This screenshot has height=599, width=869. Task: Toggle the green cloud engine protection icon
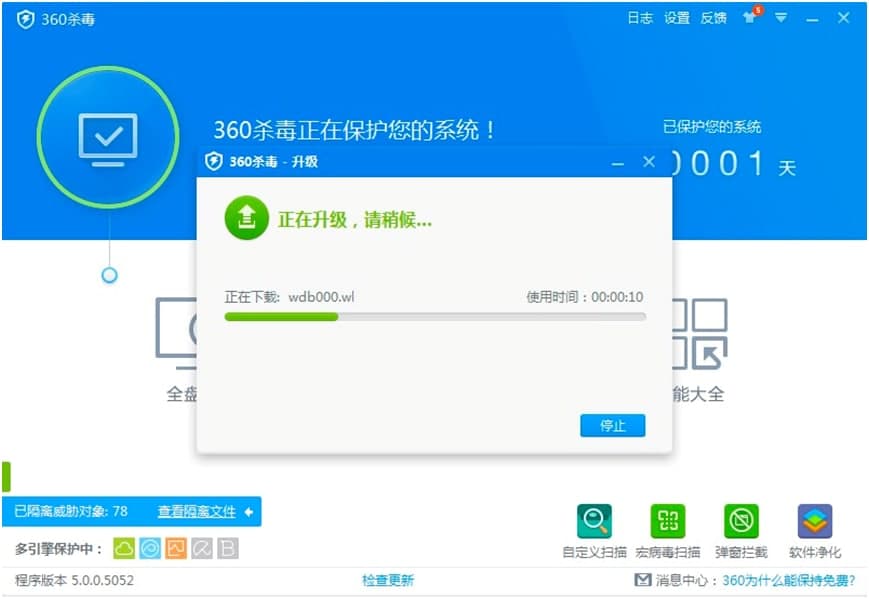coord(125,547)
